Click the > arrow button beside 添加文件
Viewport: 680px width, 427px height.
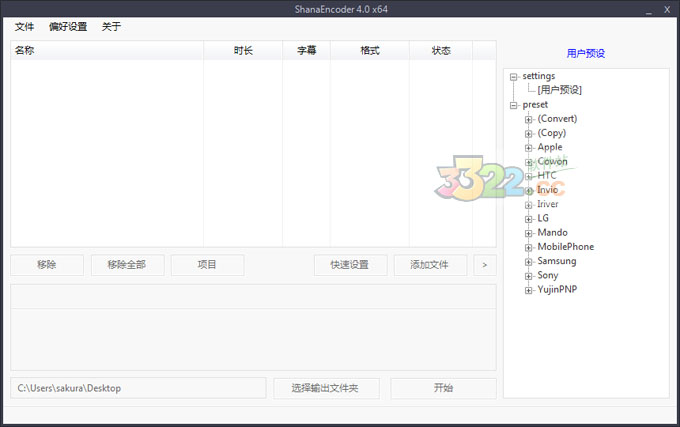485,265
